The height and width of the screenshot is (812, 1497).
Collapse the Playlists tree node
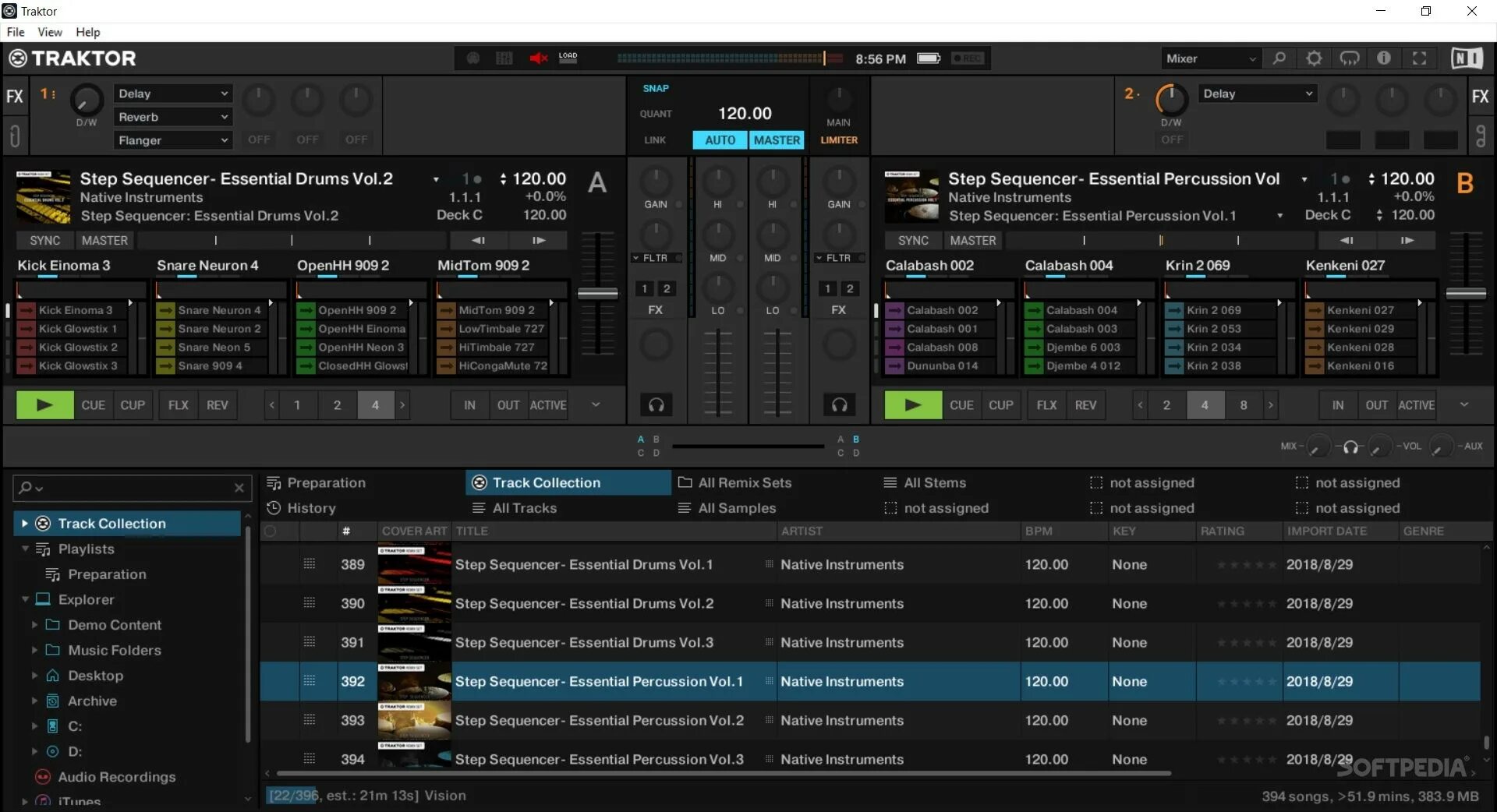25,549
